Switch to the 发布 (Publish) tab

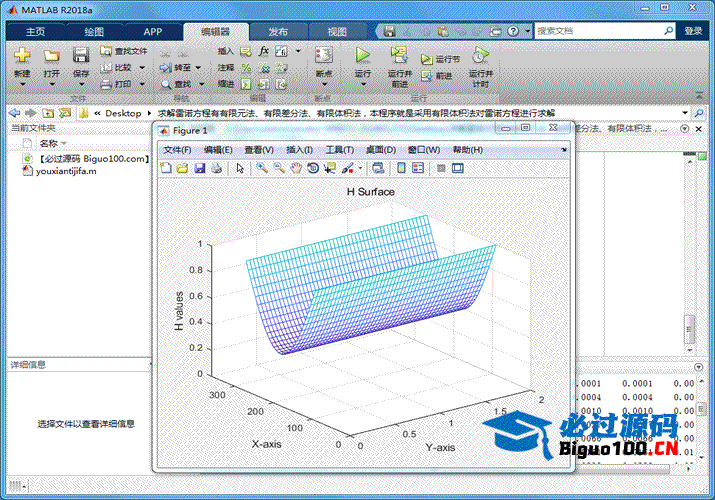click(x=278, y=31)
